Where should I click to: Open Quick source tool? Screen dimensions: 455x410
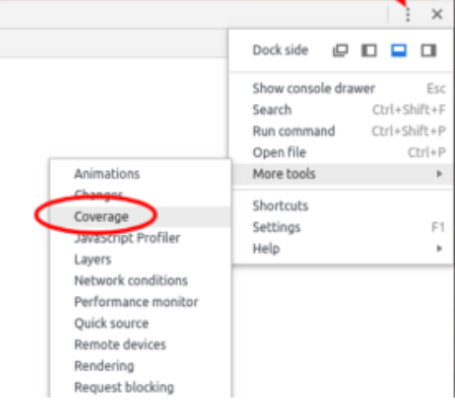coord(140,323)
